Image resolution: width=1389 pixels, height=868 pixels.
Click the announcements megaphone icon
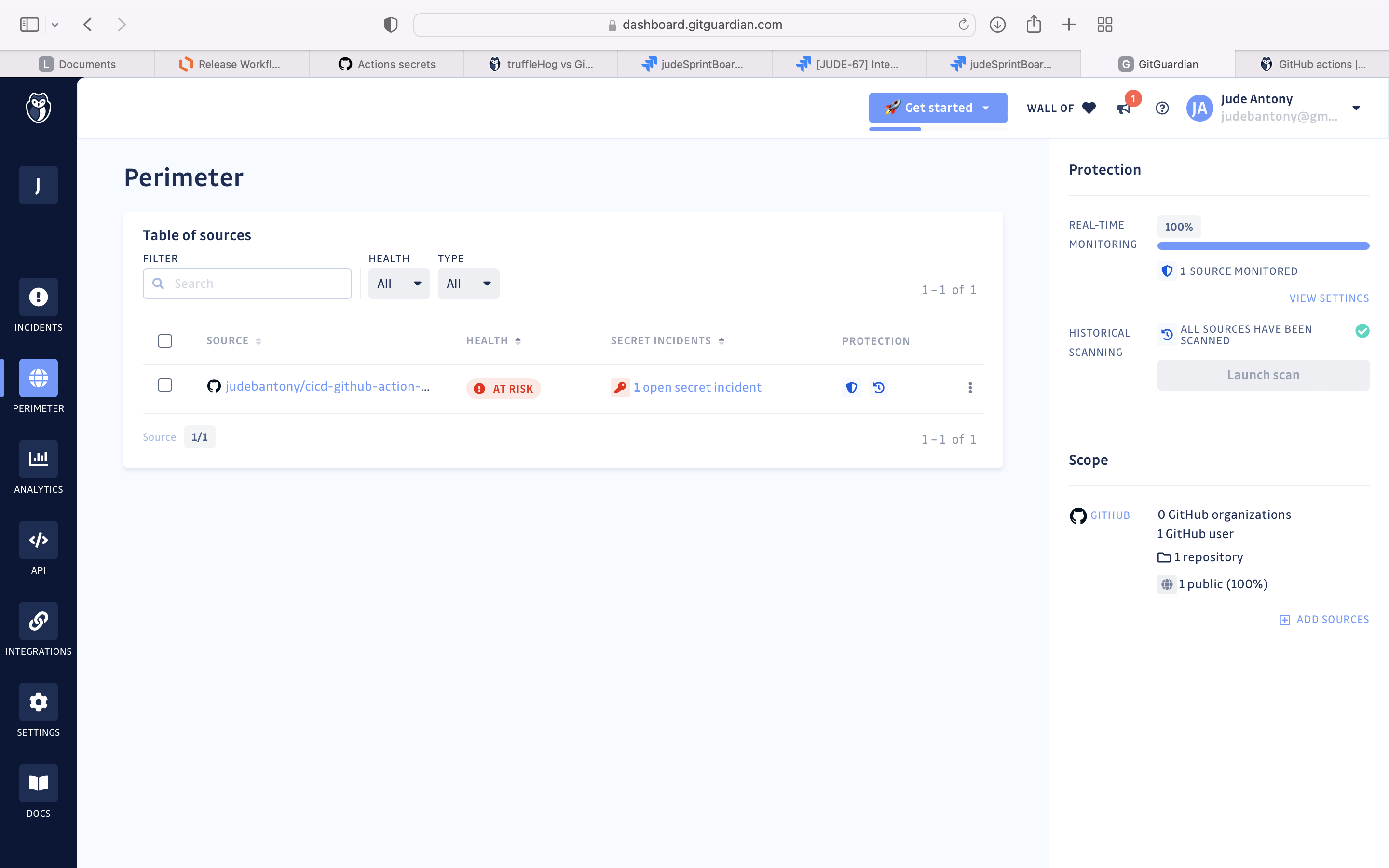[x=1124, y=108]
